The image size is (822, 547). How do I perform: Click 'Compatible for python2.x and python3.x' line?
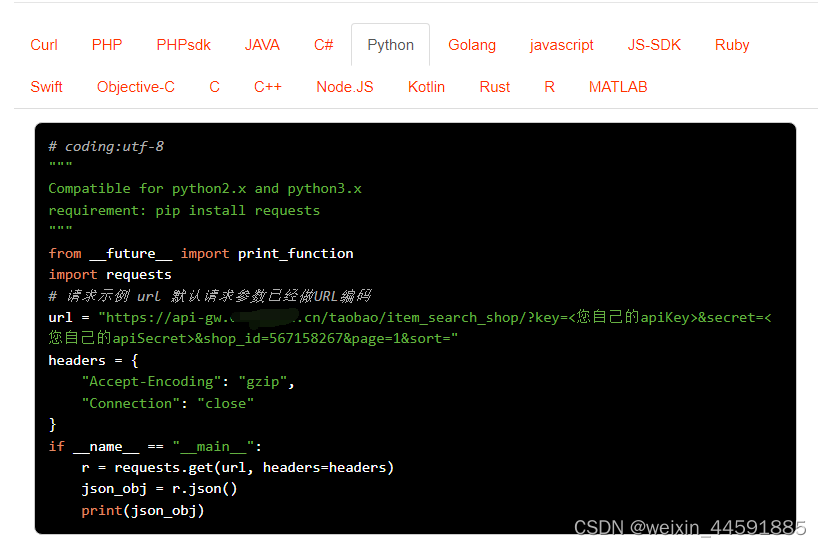(x=205, y=189)
